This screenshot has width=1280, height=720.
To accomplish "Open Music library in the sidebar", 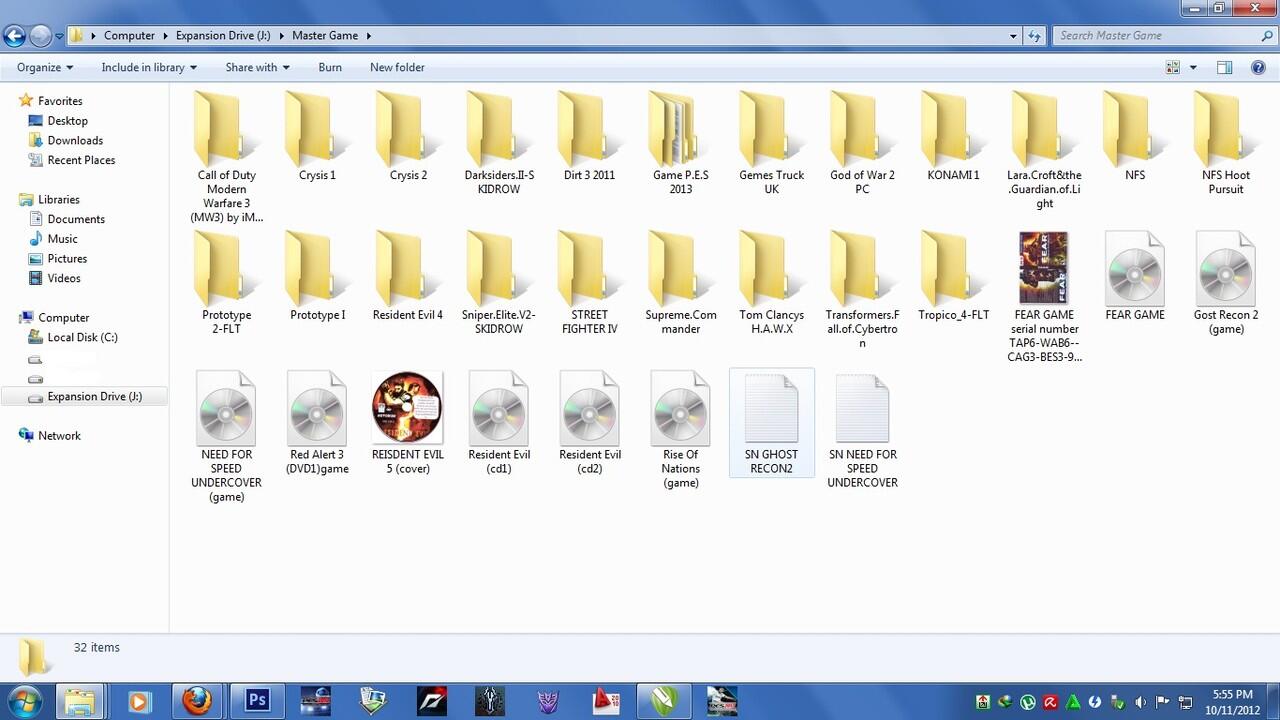I will pos(62,239).
